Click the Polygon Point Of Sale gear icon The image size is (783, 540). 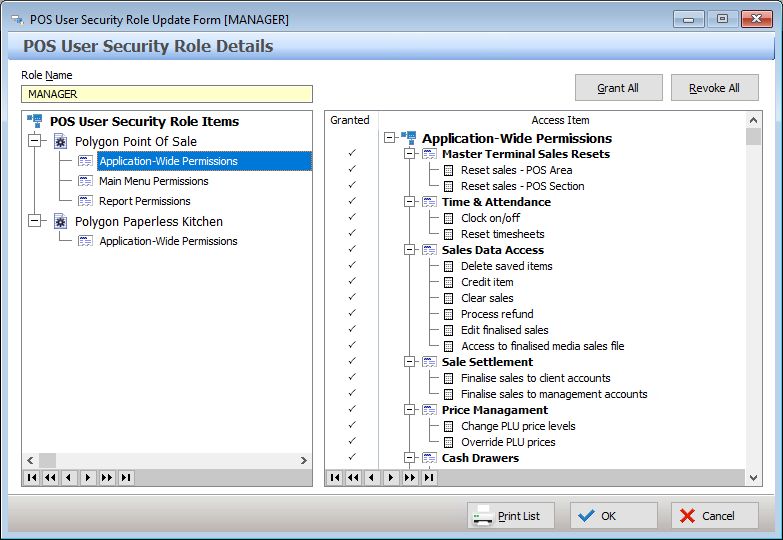click(60, 141)
